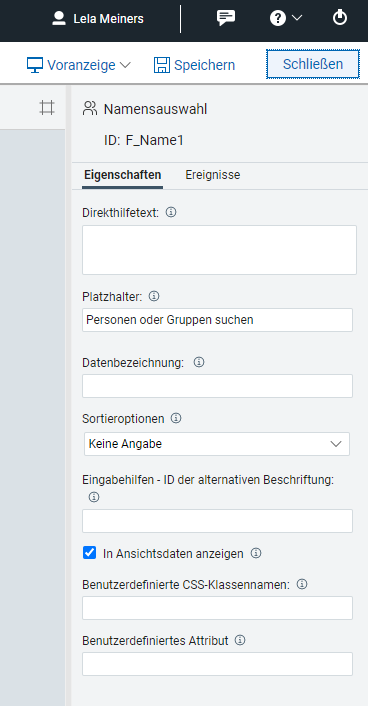Click the power logout icon
This screenshot has height=706, width=368.
(x=340, y=18)
